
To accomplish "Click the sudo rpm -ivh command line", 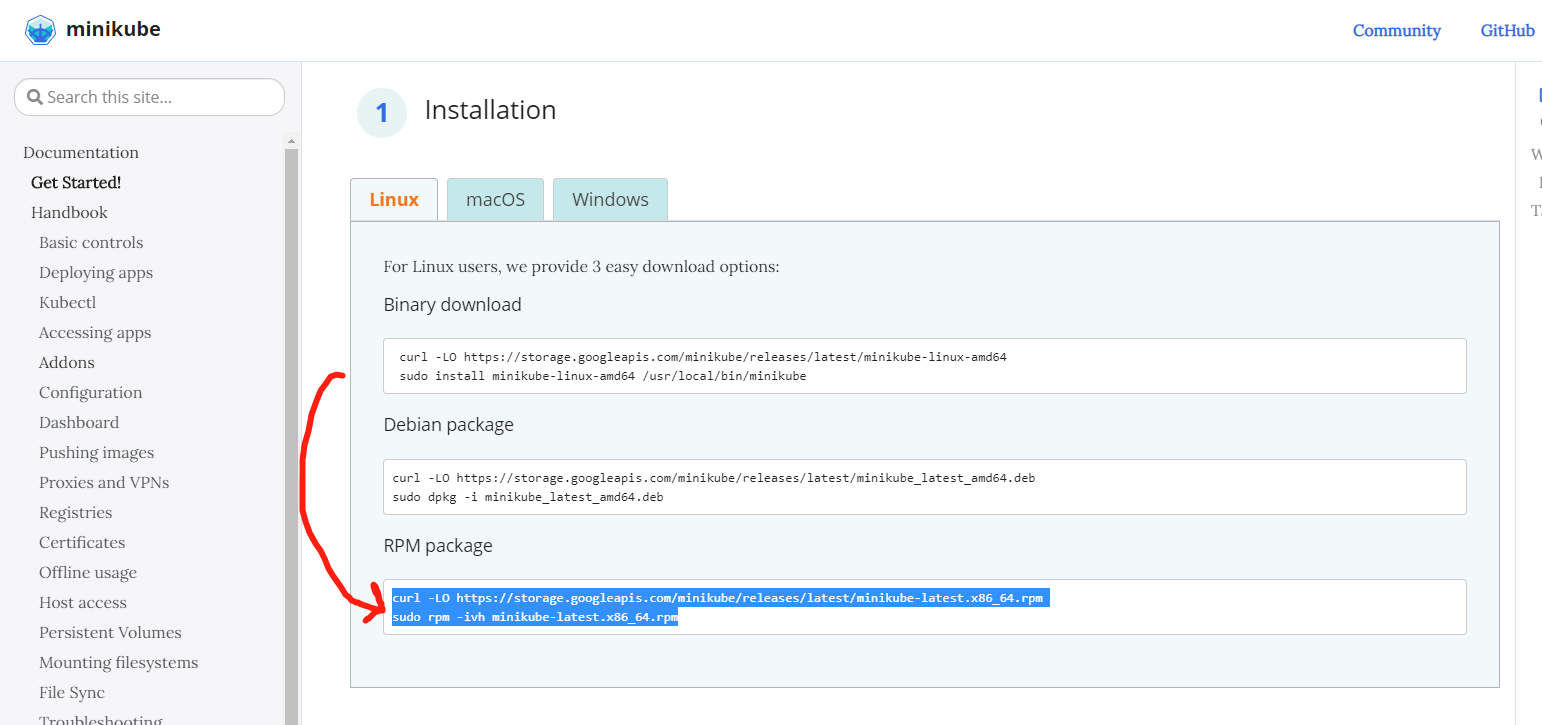I will click(x=535, y=618).
